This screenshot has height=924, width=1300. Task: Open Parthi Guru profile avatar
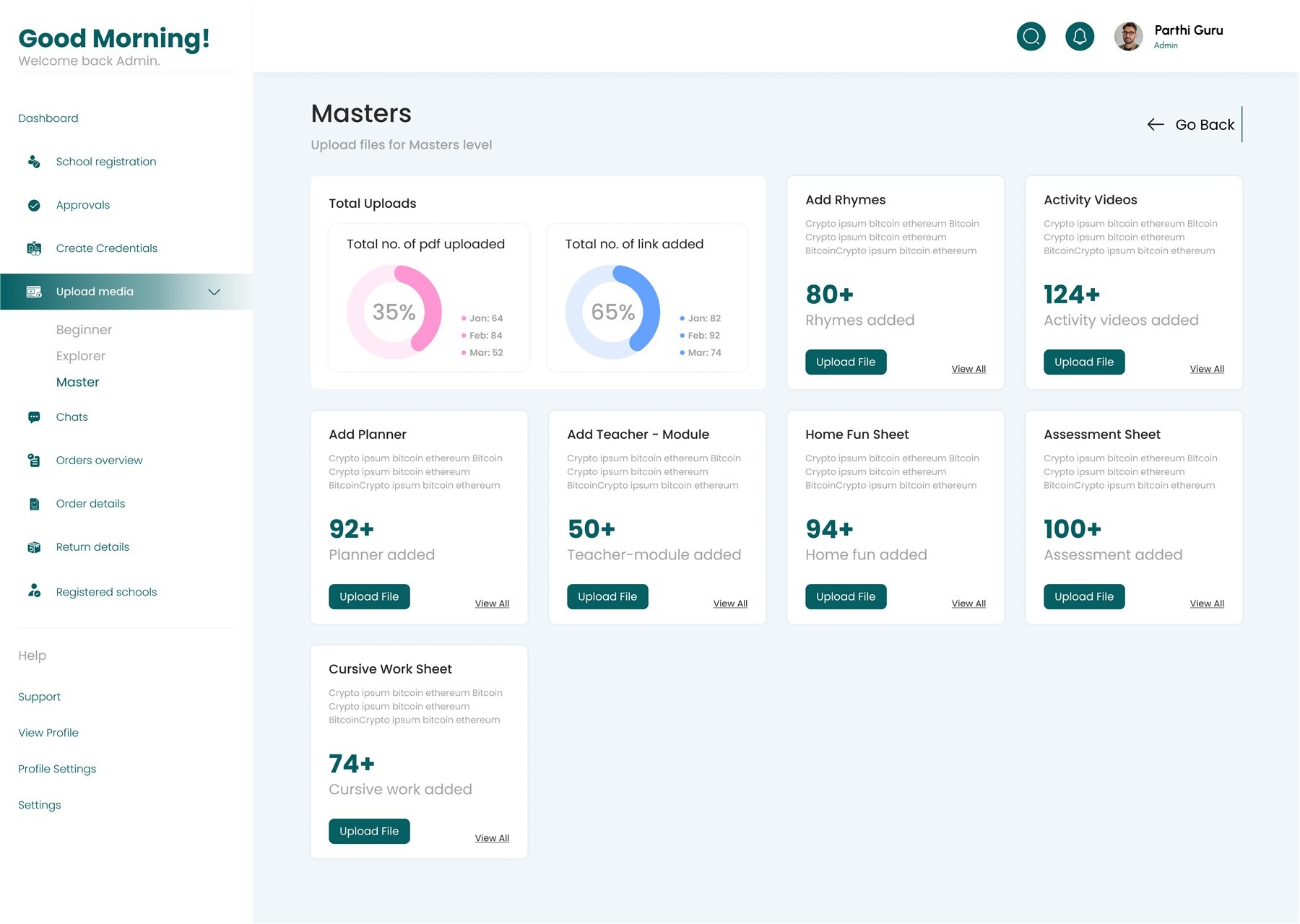1128,36
